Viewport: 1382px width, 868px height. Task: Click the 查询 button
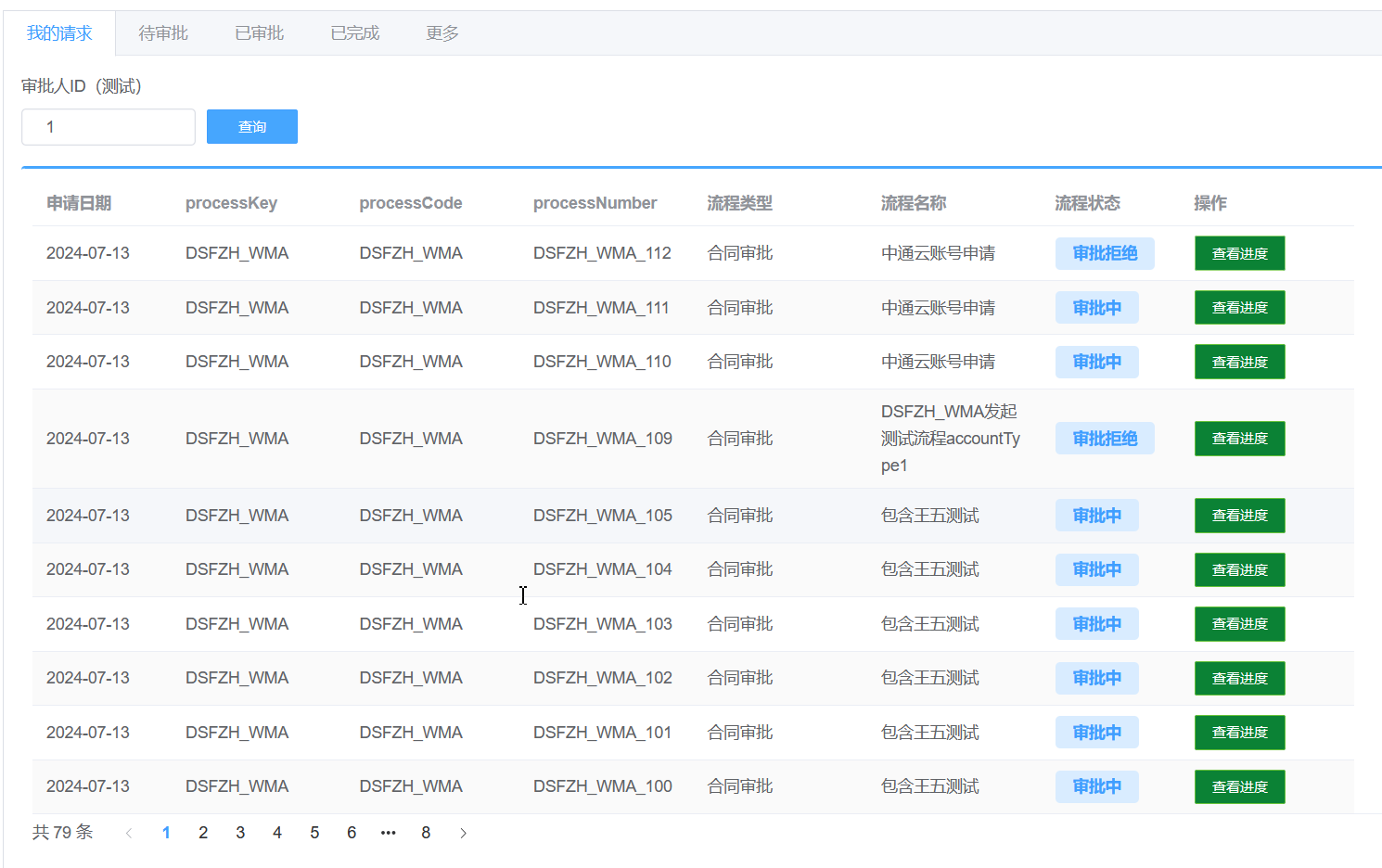[x=252, y=127]
